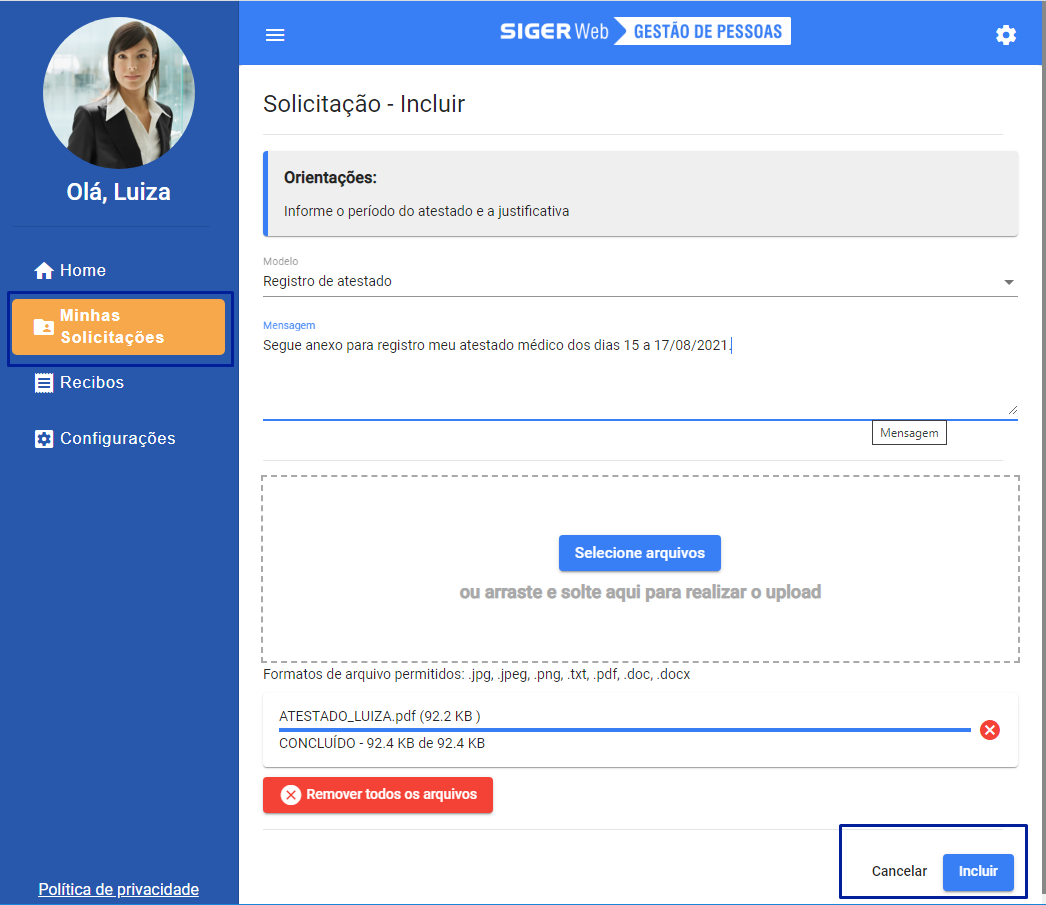Remove ATESTADO_LUIZA.pdf with red X icon
1046x905 pixels.
tap(989, 730)
